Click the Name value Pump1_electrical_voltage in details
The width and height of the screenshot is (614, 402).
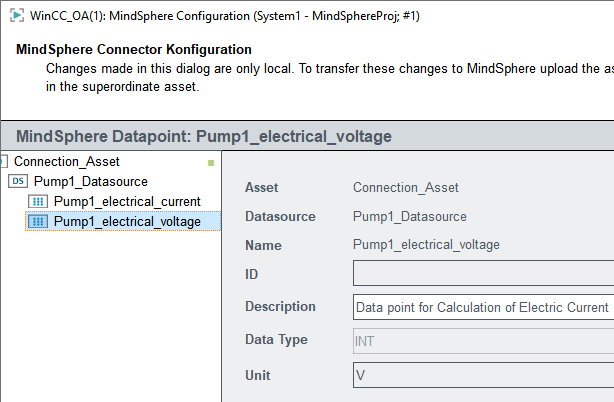pyautogui.click(x=426, y=245)
